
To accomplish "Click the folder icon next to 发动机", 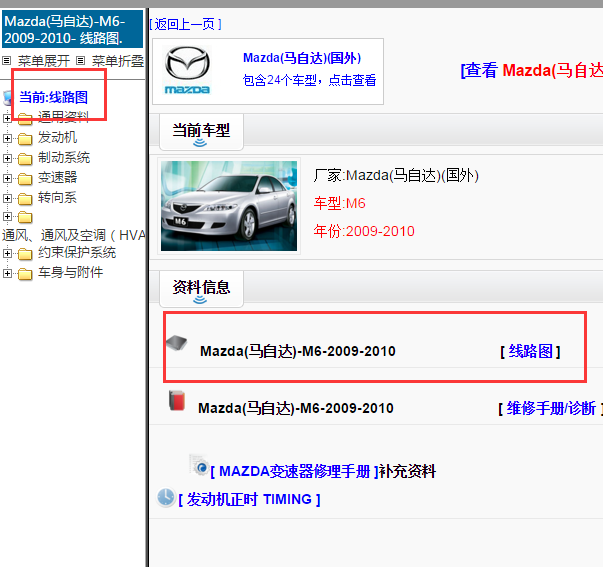I will pos(25,138).
